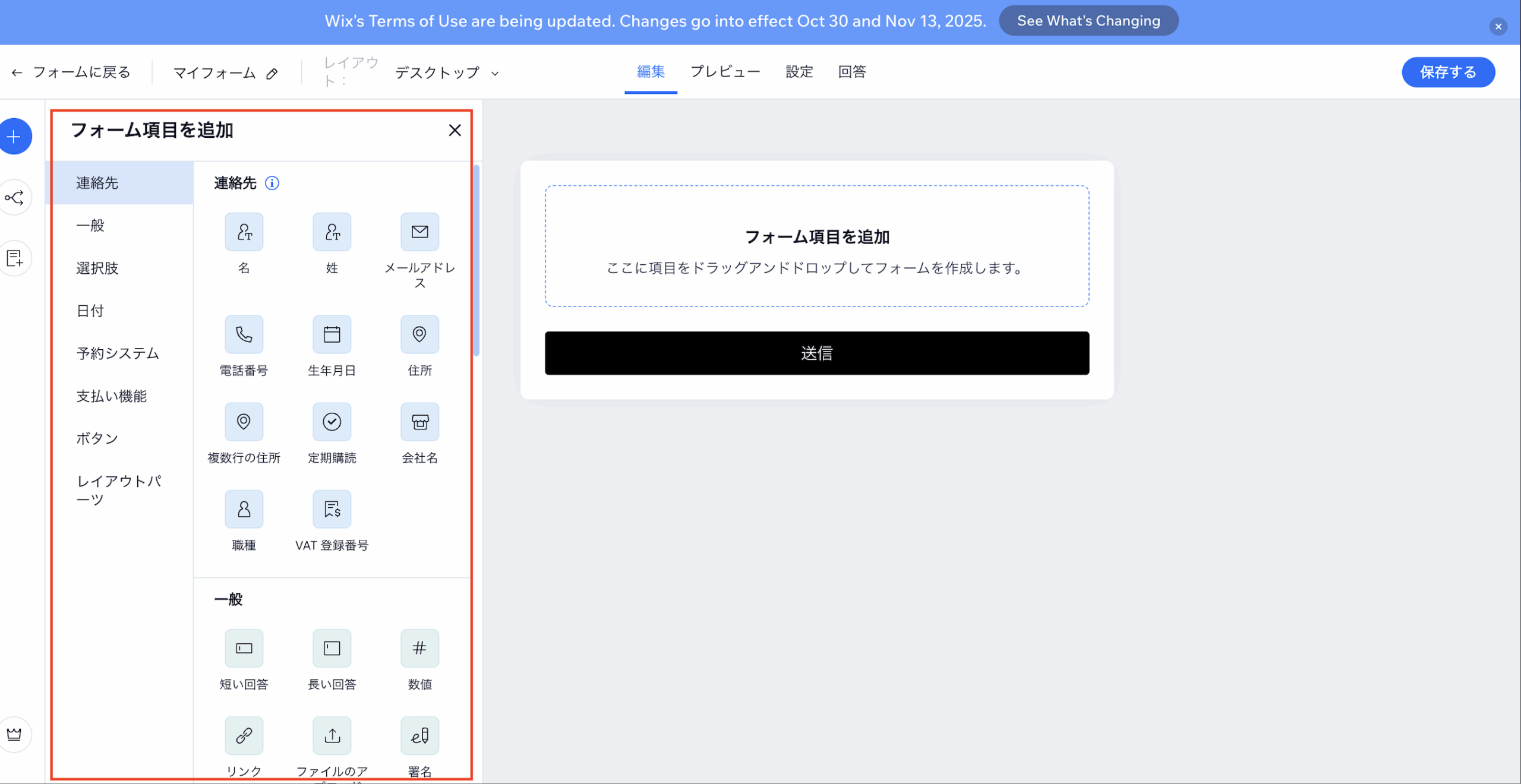Add the 会社名 company field icon
Image resolution: width=1521 pixels, height=784 pixels.
tap(419, 422)
